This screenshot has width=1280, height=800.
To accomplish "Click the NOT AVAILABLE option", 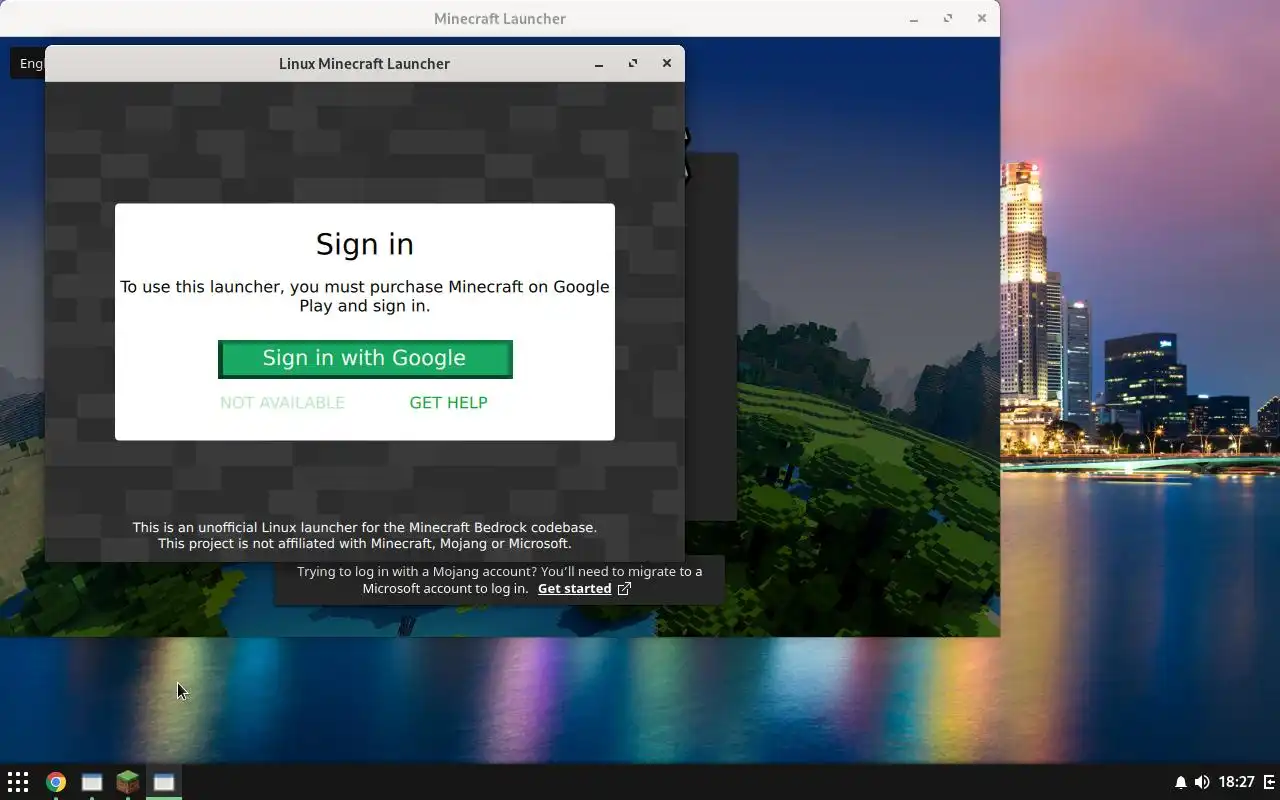I will click(282, 403).
